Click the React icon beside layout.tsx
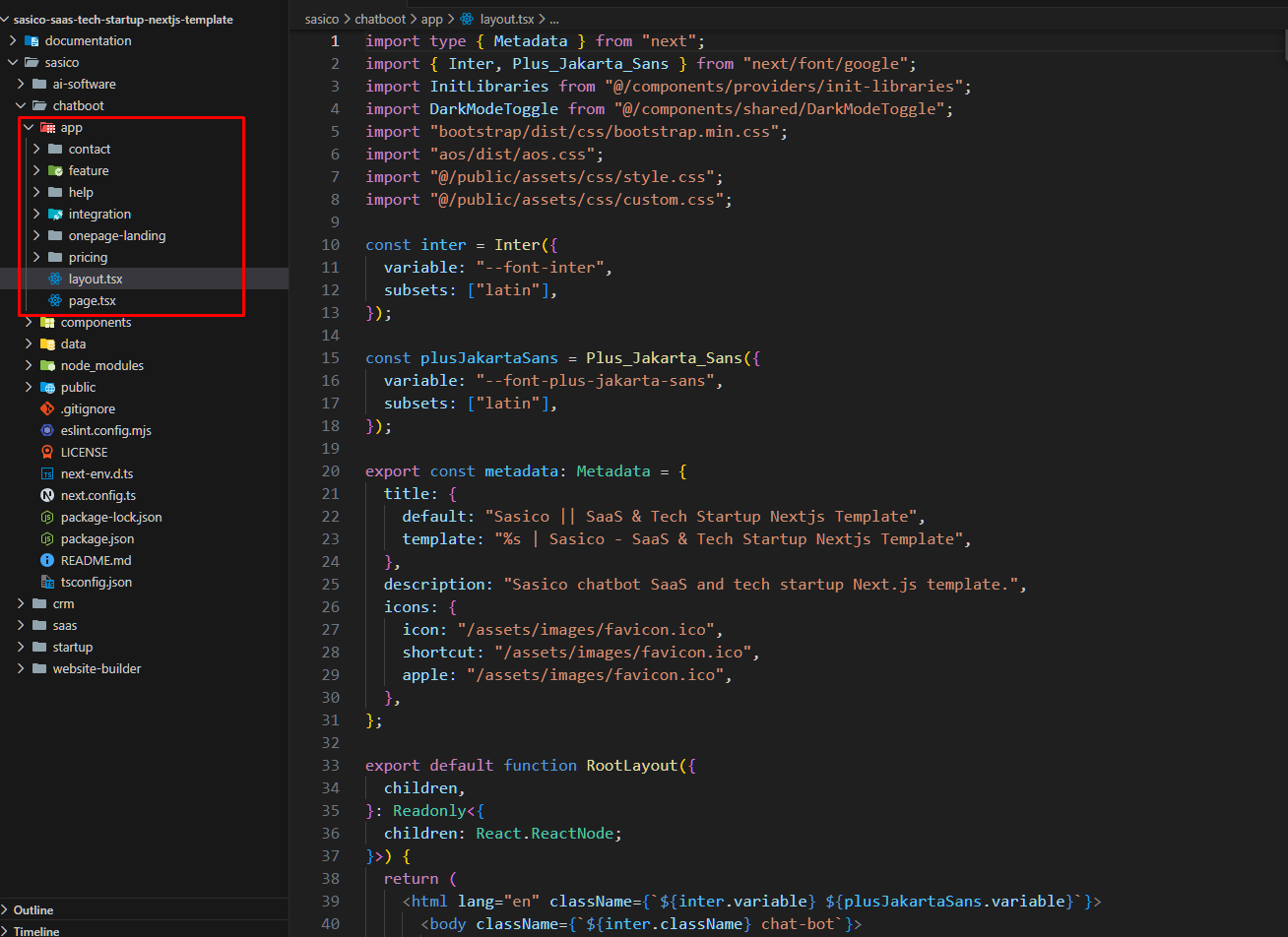This screenshot has height=937, width=1288. (x=55, y=279)
